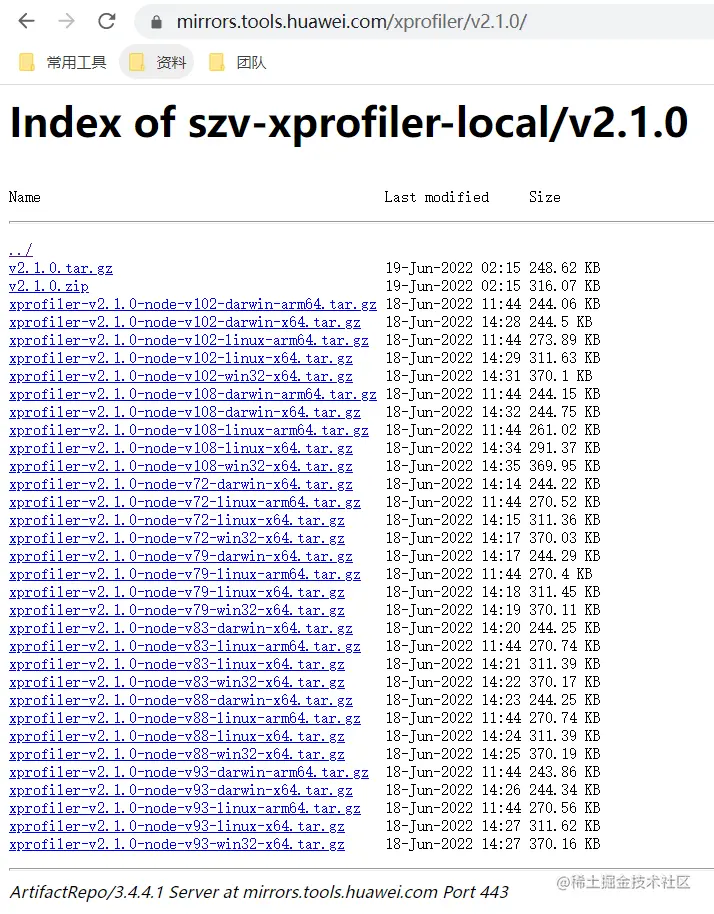Click the browser back arrow
The image size is (714, 914).
coord(27,22)
